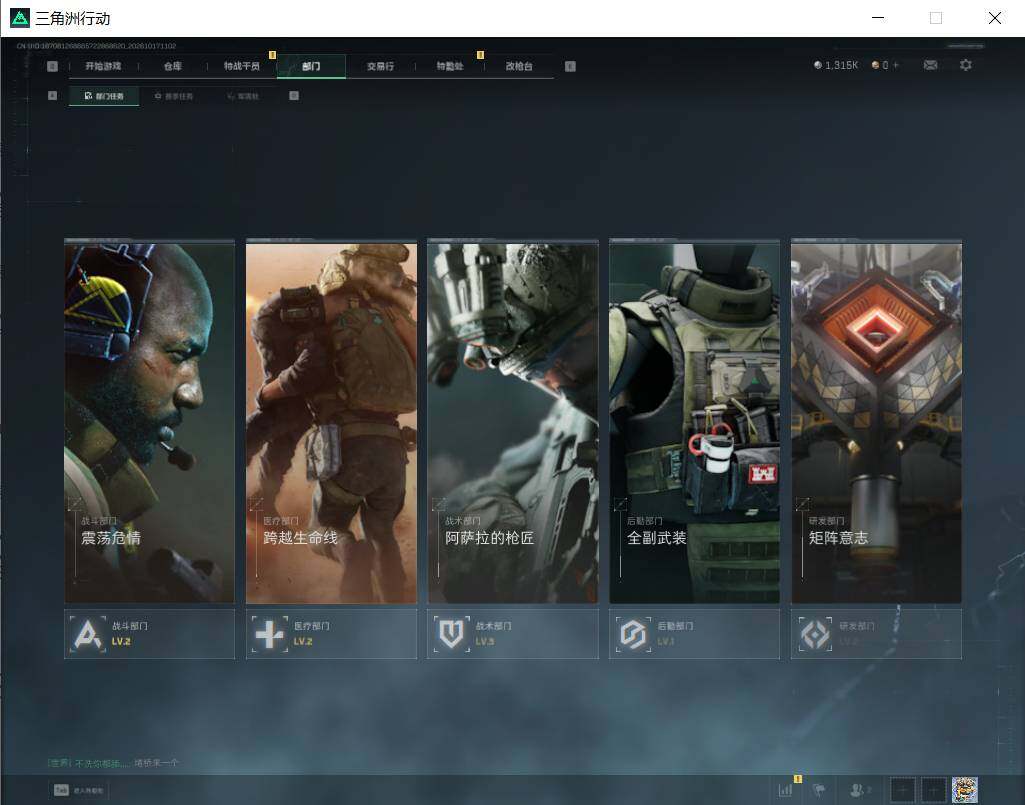The height and width of the screenshot is (805, 1025).
Task: Open the settings gear icon
Action: [966, 65]
